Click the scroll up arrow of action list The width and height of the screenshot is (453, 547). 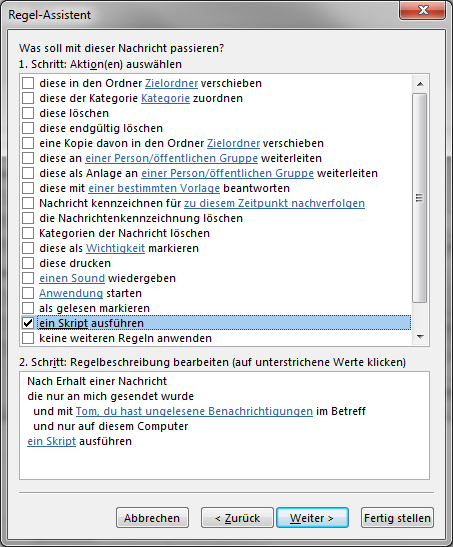pos(420,84)
